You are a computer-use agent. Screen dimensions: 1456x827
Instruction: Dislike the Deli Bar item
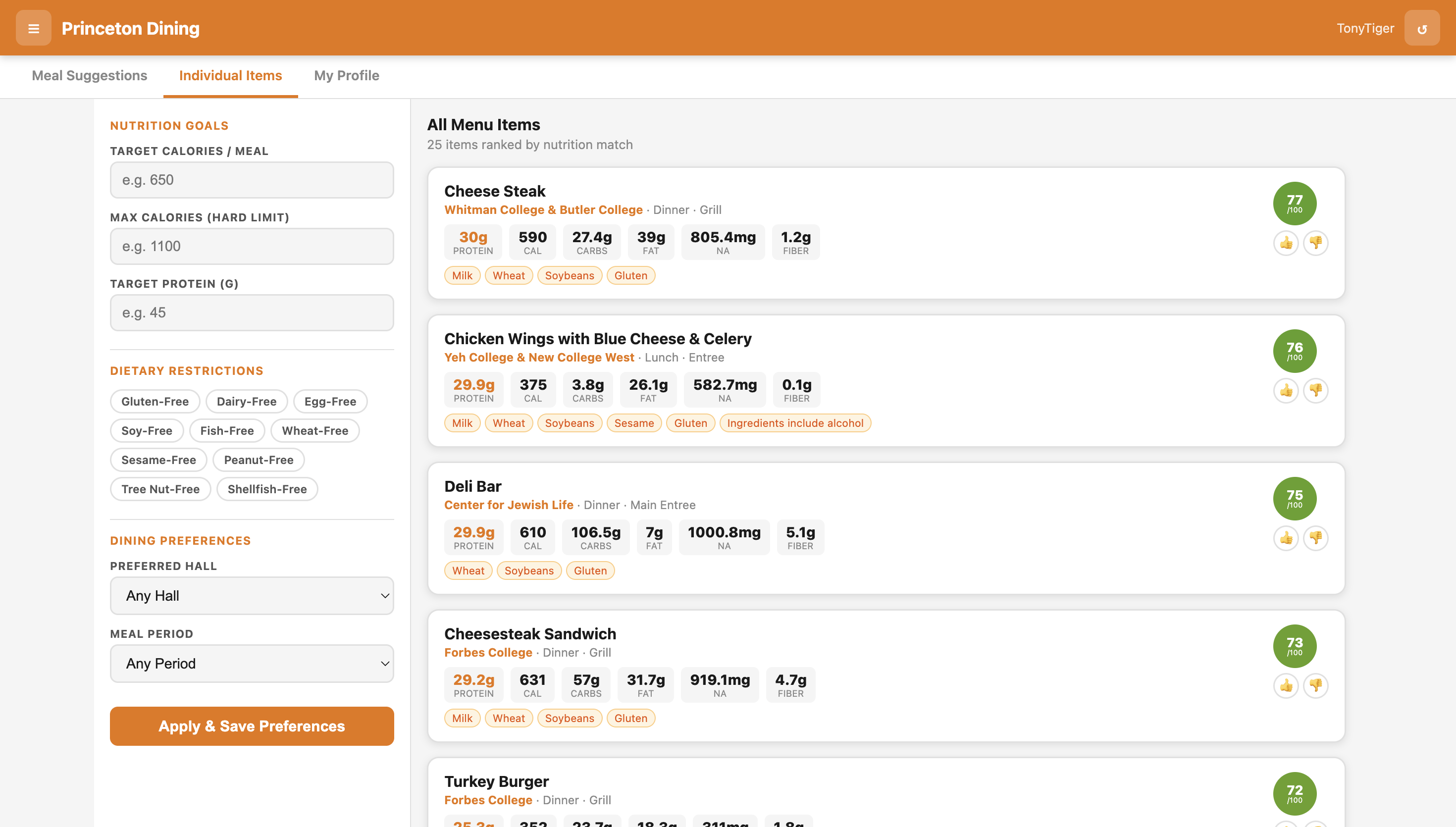(x=1315, y=538)
